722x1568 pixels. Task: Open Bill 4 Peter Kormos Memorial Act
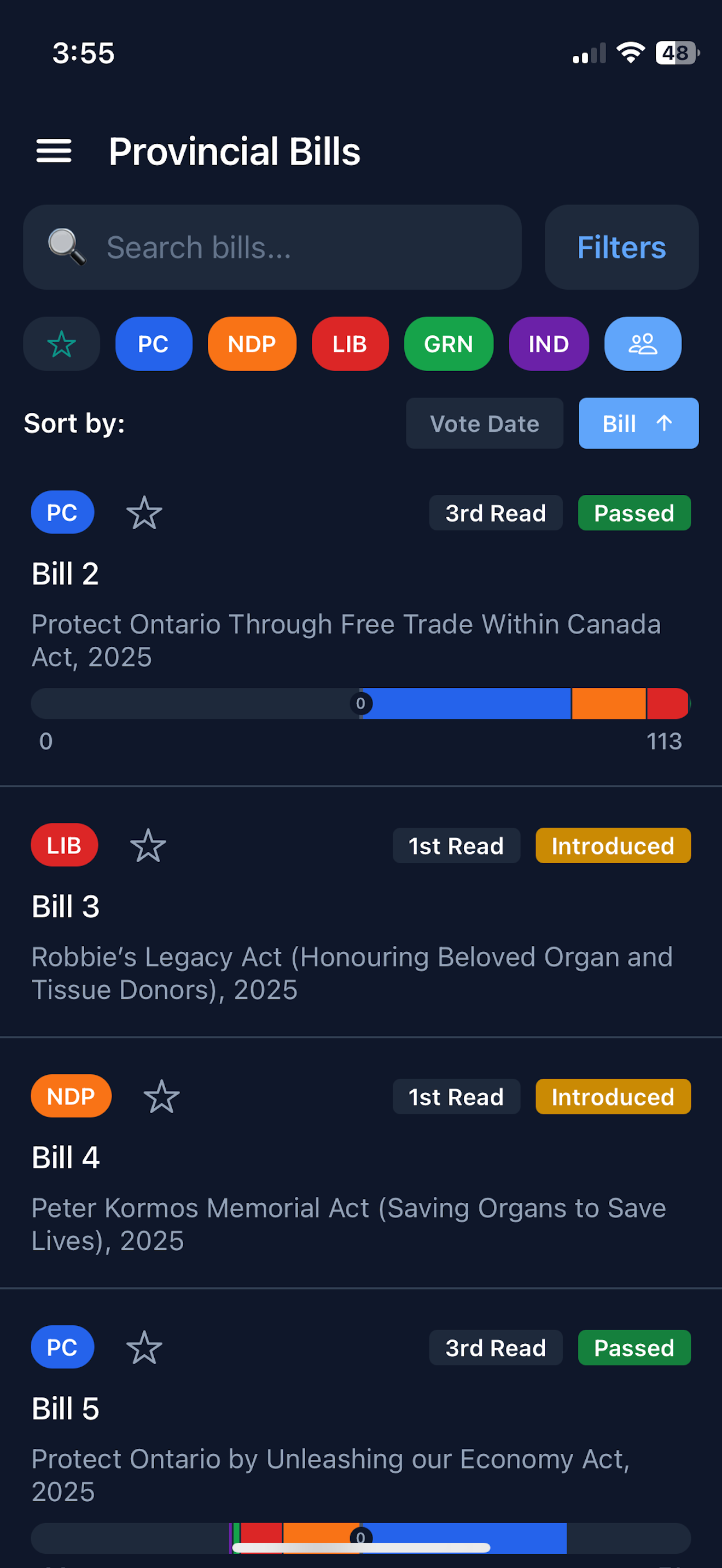[348, 1224]
